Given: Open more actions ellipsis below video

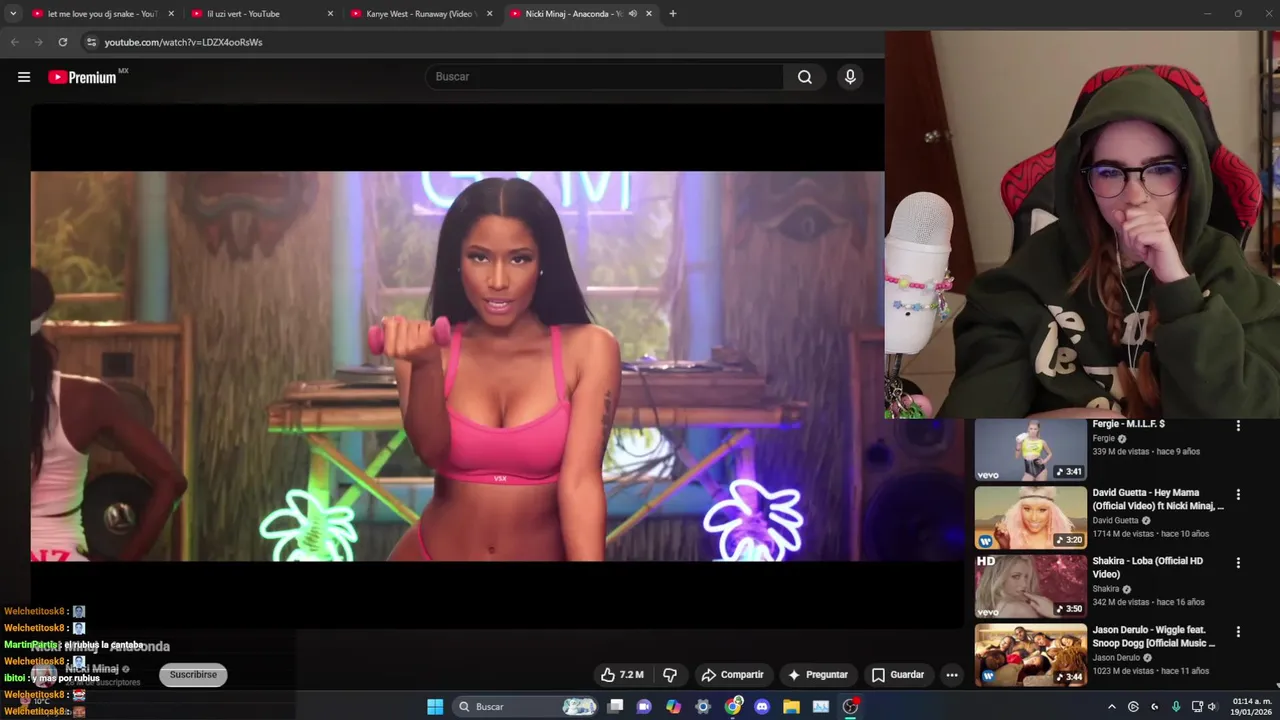Looking at the screenshot, I should pyautogui.click(x=952, y=675).
